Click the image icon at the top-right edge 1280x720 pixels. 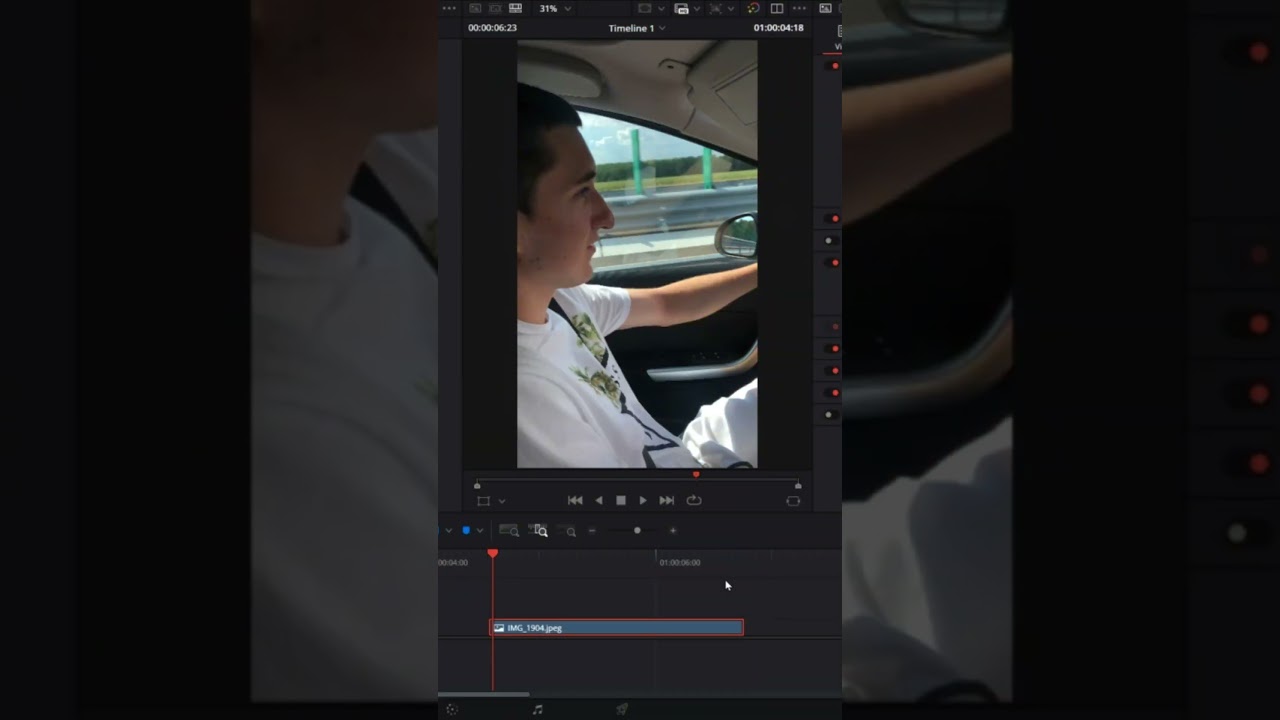(x=825, y=8)
